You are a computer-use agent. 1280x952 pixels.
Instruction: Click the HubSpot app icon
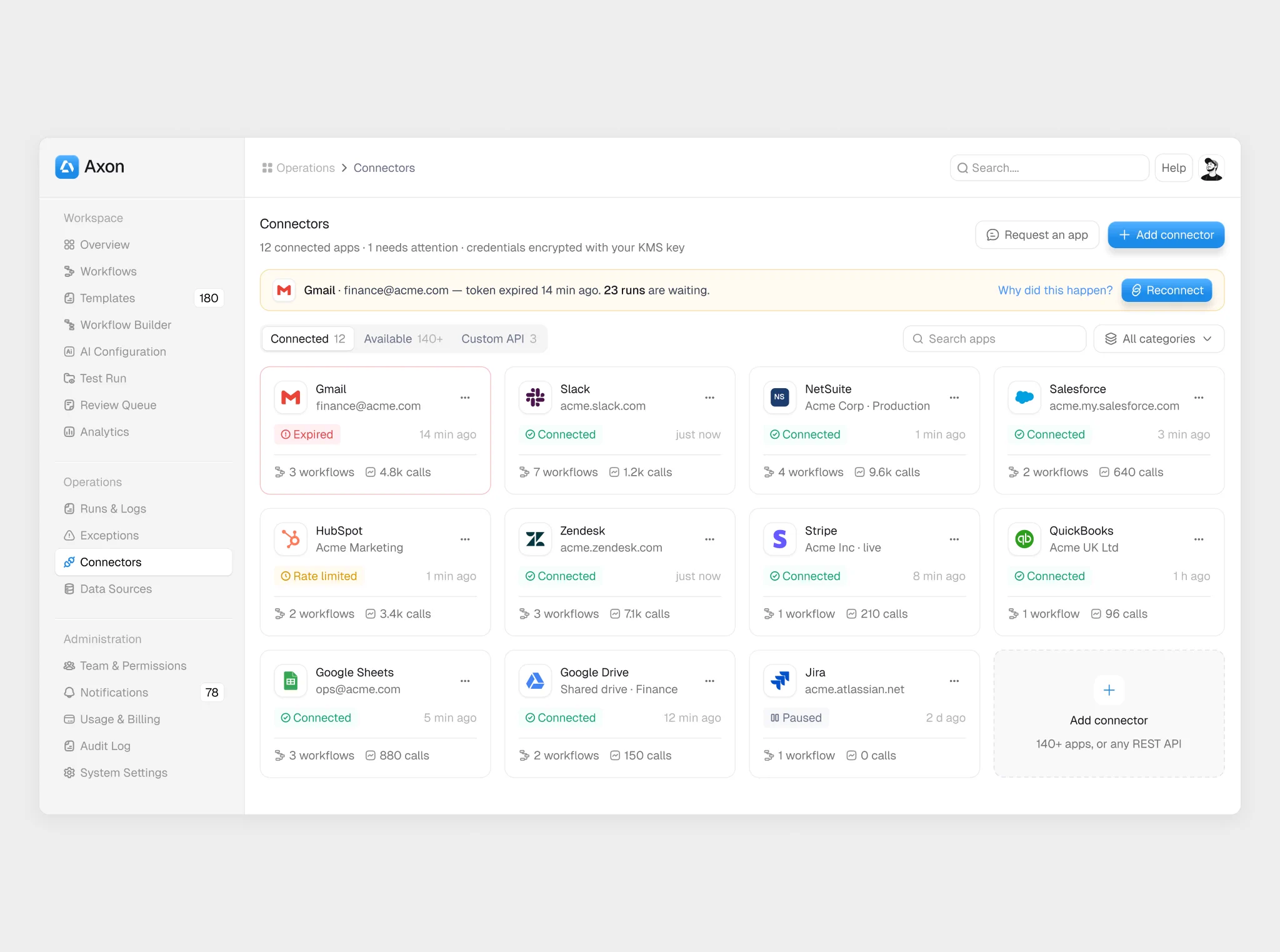tap(291, 539)
